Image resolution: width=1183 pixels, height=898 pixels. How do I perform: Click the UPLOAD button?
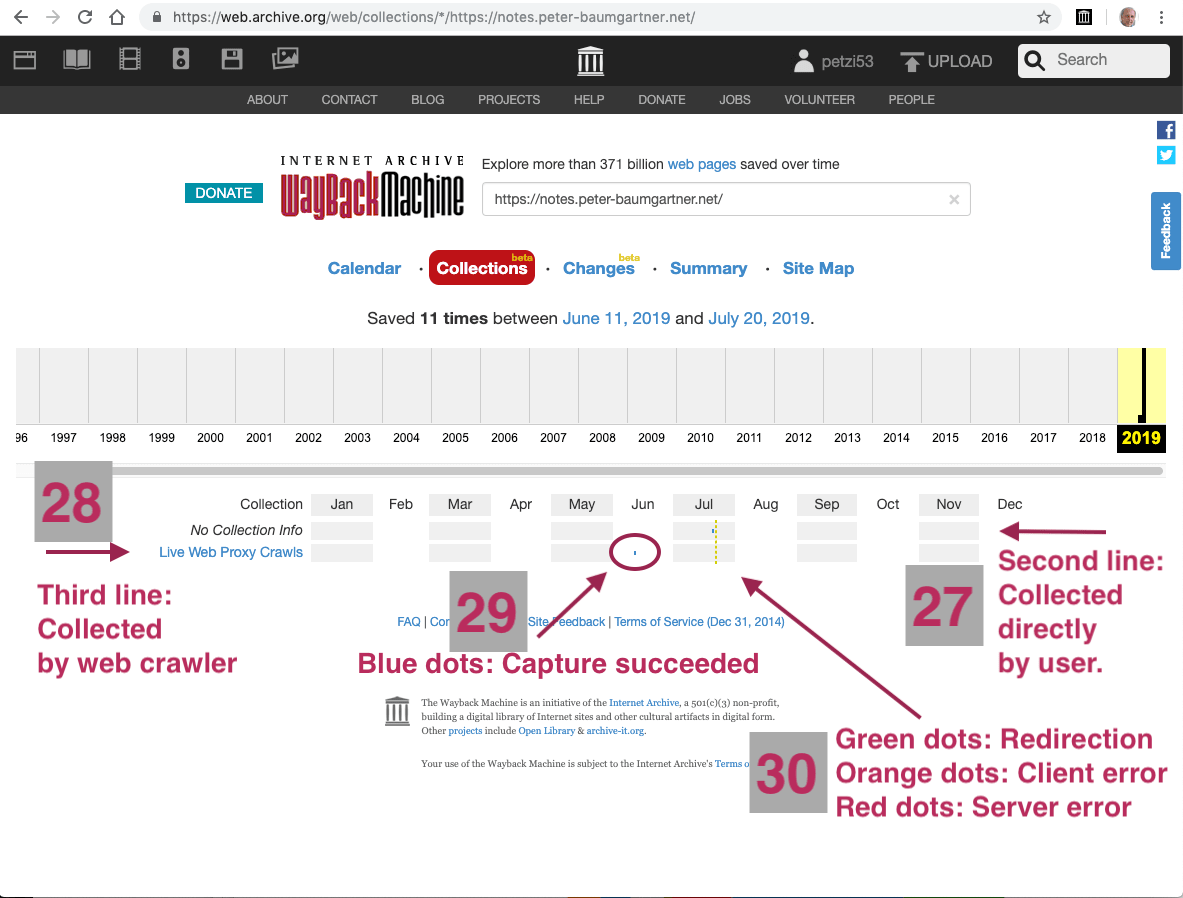tap(946, 61)
